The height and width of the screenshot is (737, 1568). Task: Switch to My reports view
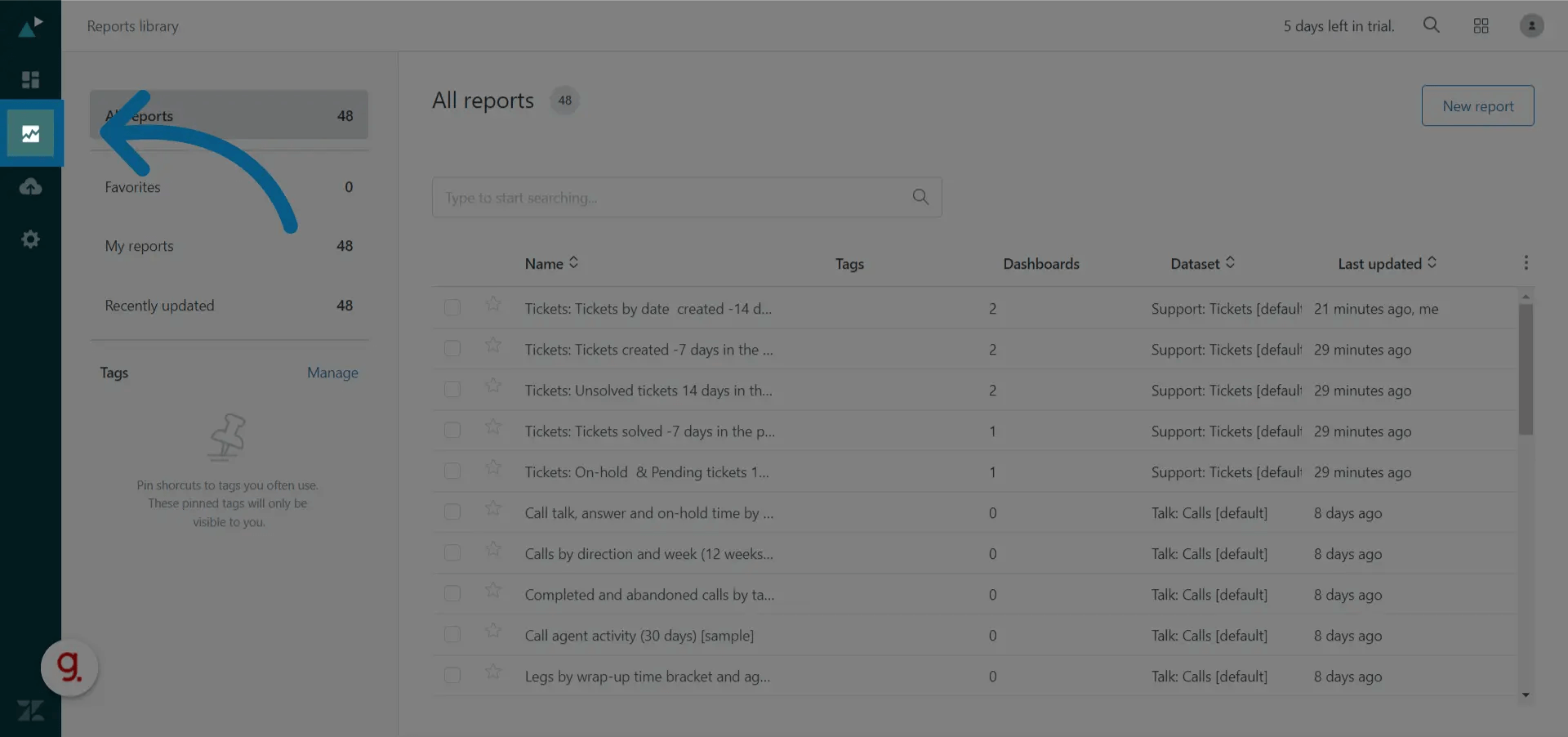pos(139,246)
